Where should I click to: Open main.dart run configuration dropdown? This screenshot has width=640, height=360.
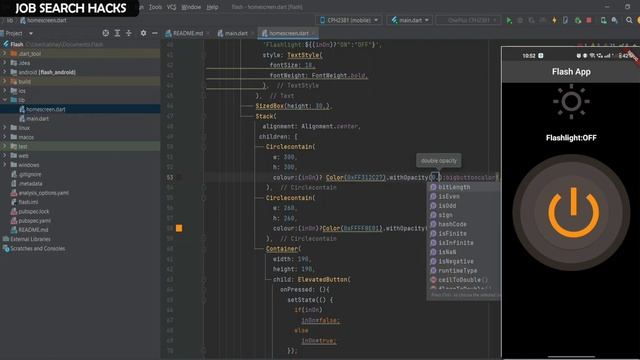click(x=410, y=20)
